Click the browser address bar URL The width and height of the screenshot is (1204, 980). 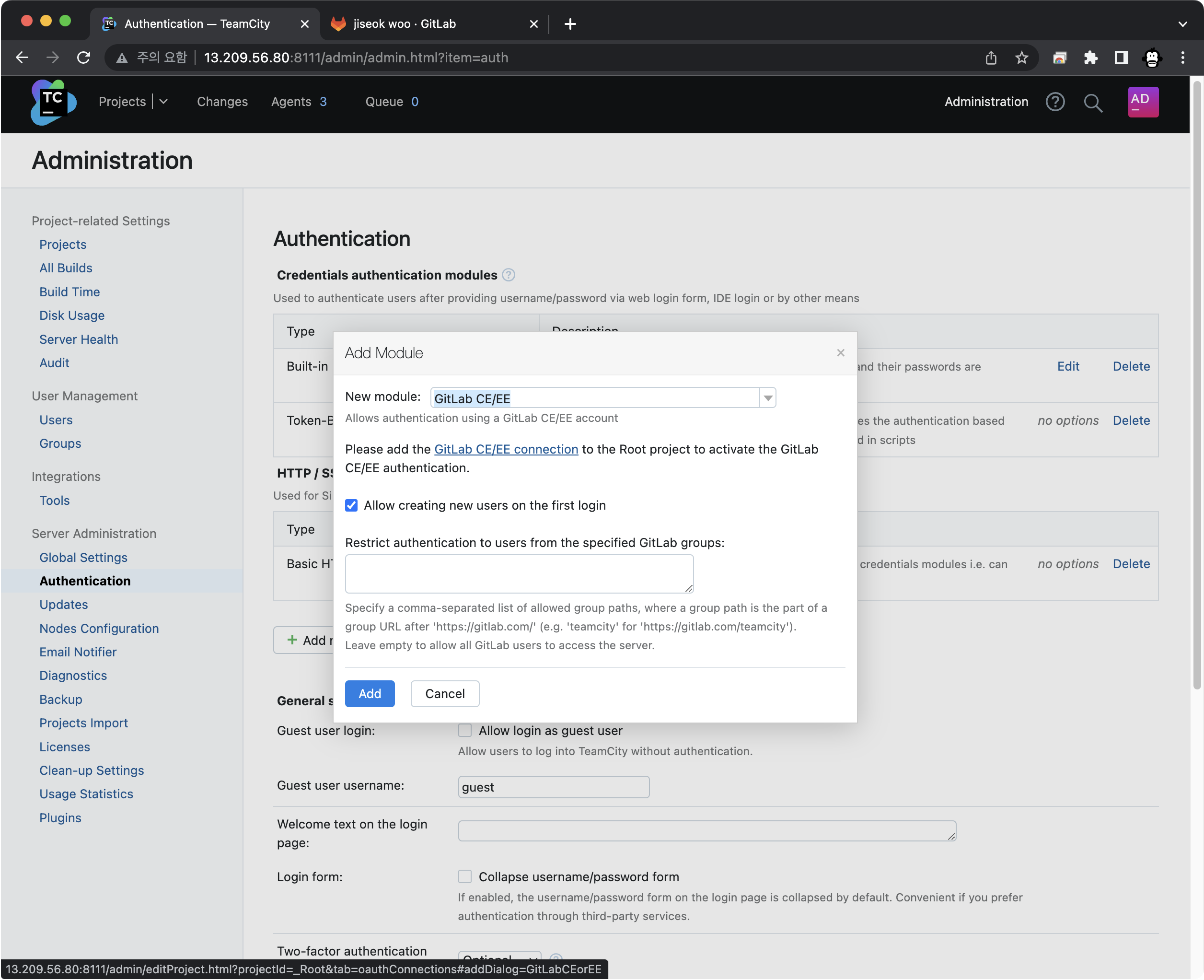coord(356,58)
